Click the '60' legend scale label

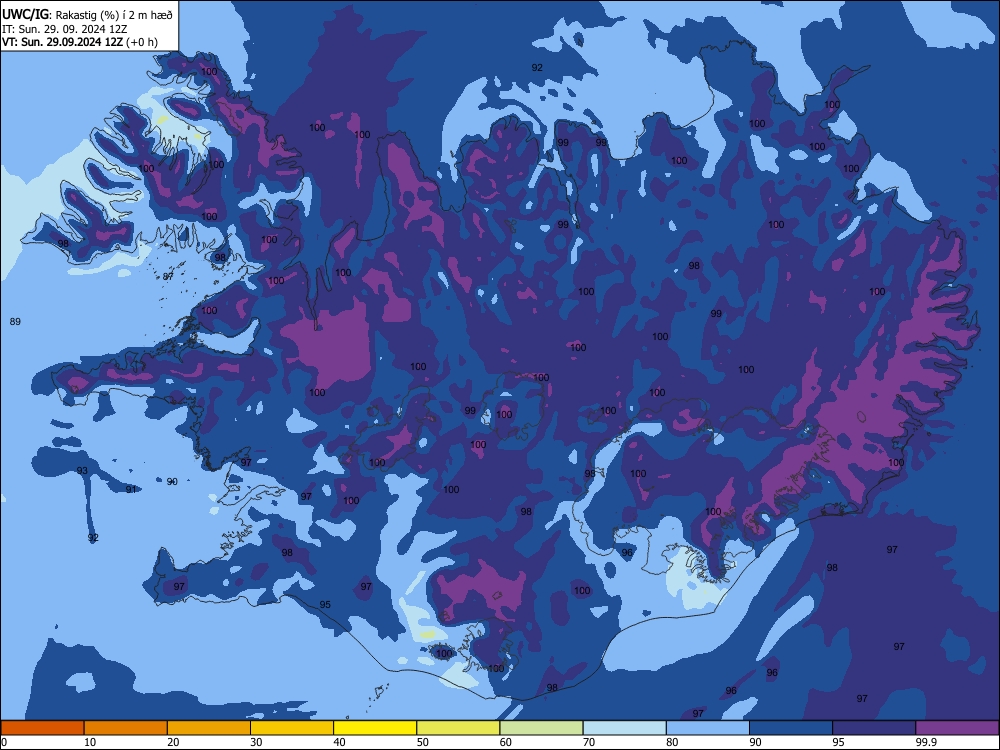506,742
